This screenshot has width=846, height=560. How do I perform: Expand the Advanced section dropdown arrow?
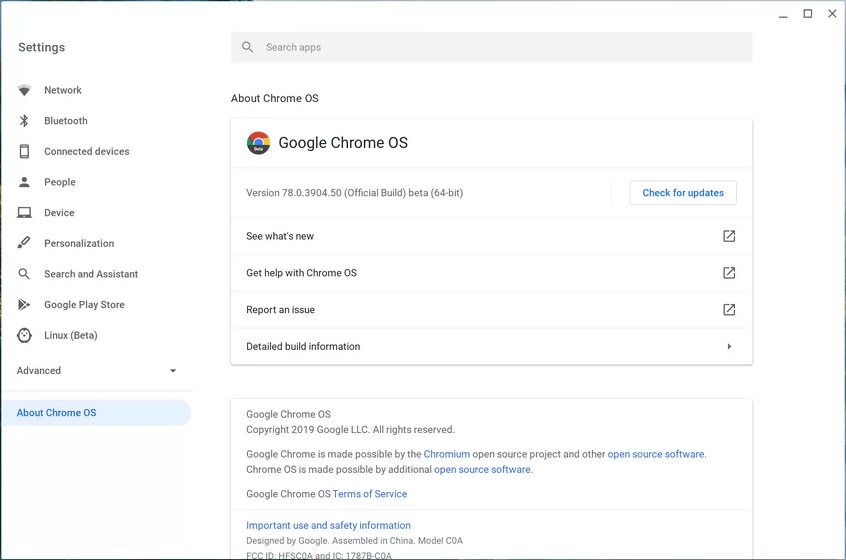tap(173, 371)
